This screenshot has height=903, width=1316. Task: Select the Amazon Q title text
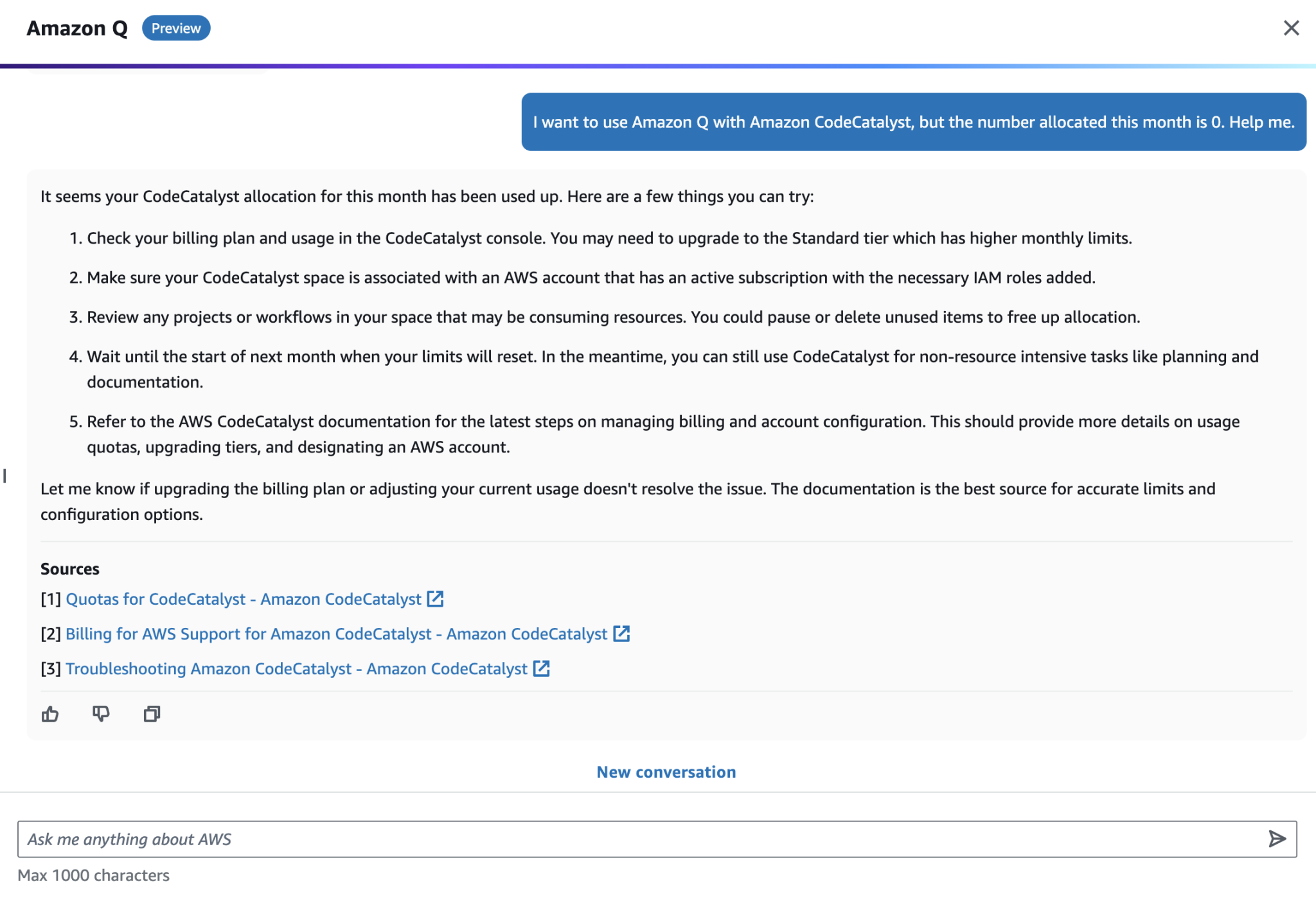77,28
